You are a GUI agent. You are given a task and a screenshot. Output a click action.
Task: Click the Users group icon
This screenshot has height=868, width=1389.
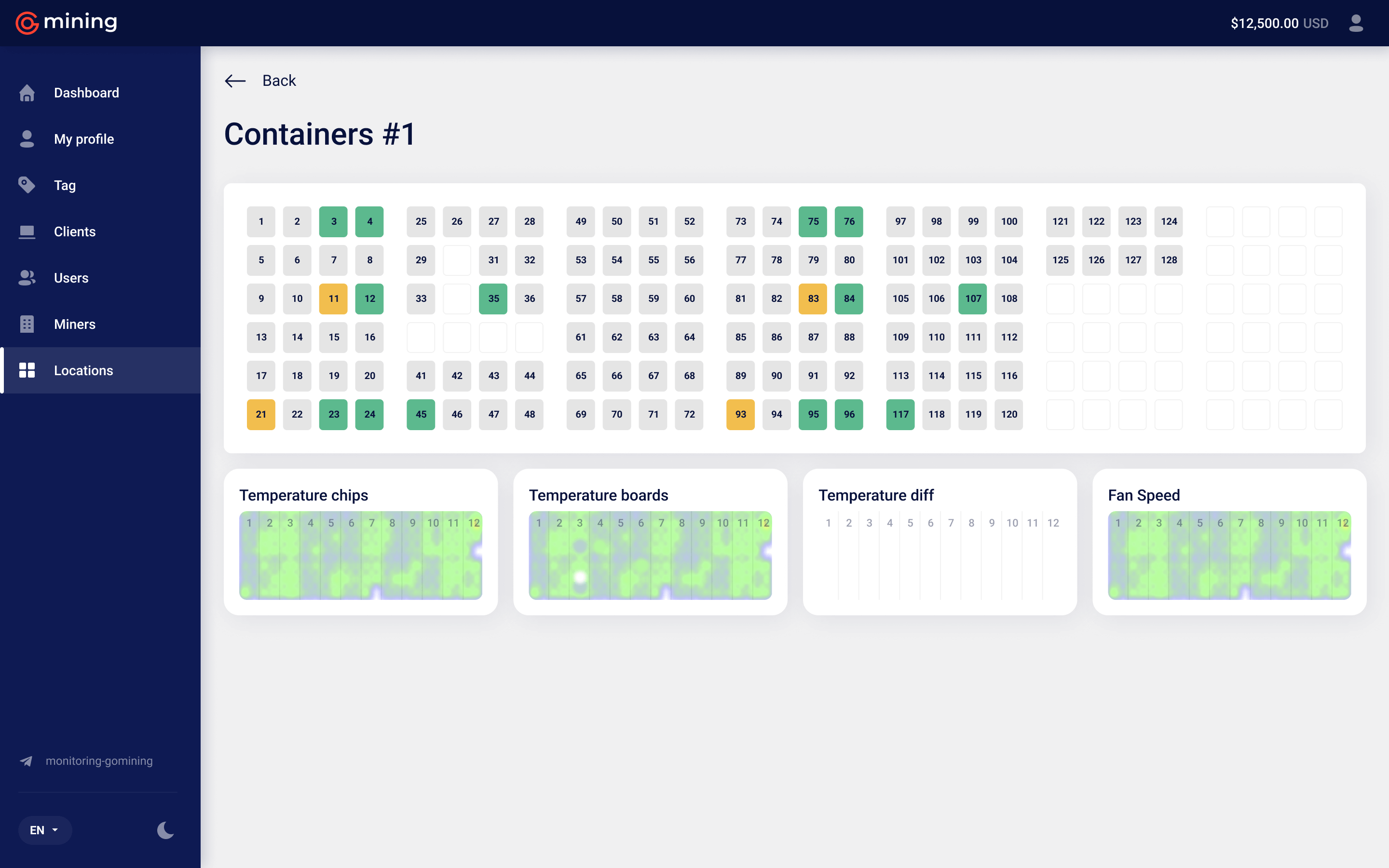pyautogui.click(x=27, y=278)
